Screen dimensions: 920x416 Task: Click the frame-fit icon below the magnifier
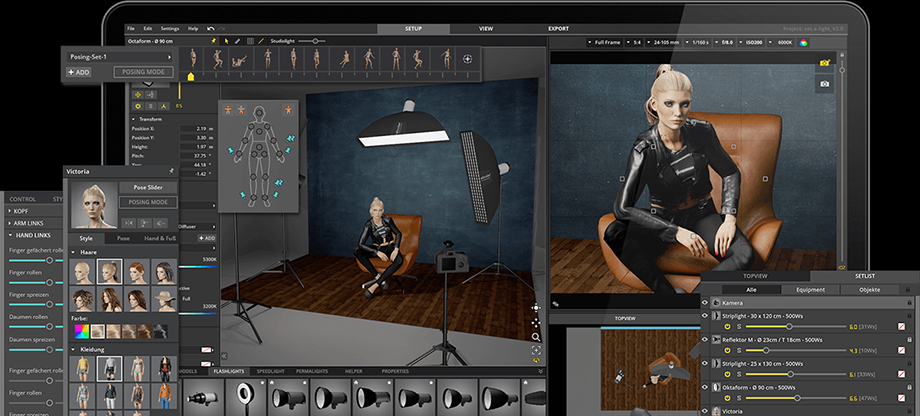536,350
